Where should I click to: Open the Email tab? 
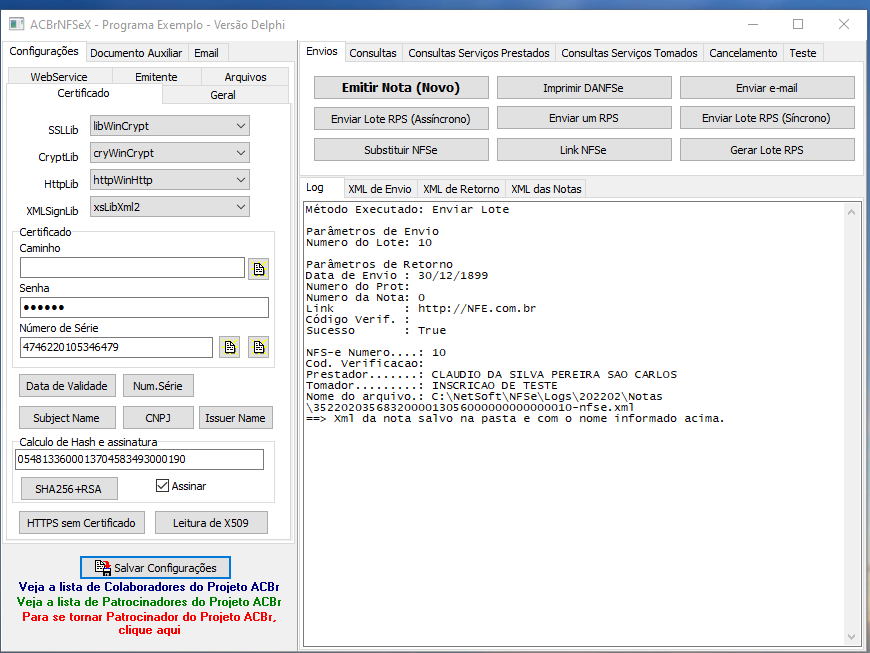tap(206, 53)
